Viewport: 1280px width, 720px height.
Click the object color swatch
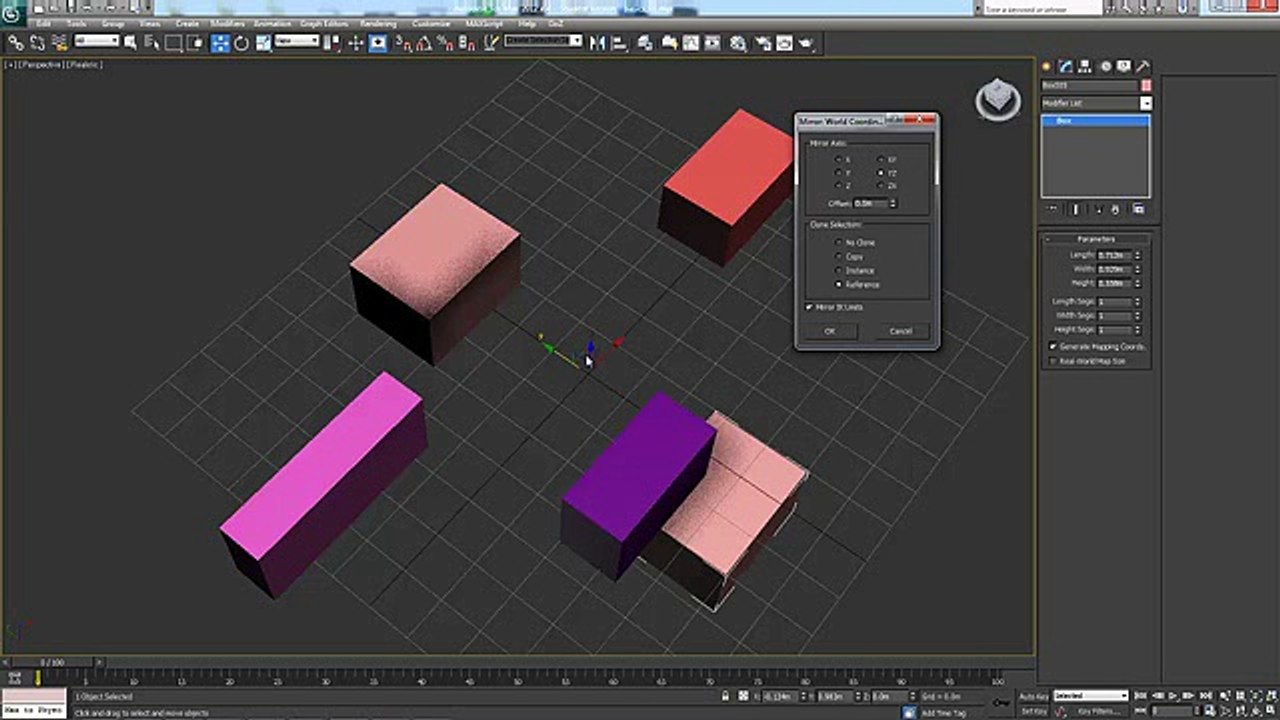1146,86
